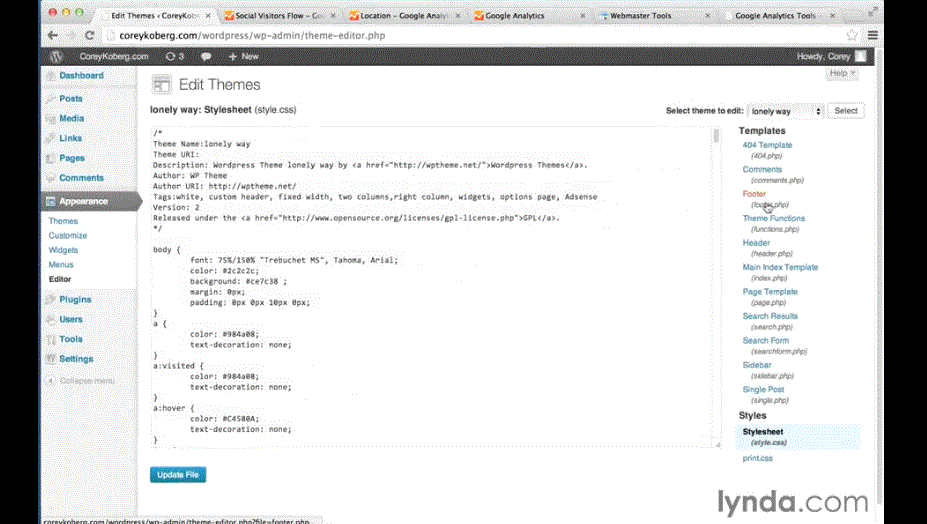Screen dimensions: 927x524
Task: Click Update File button
Action: 178,474
